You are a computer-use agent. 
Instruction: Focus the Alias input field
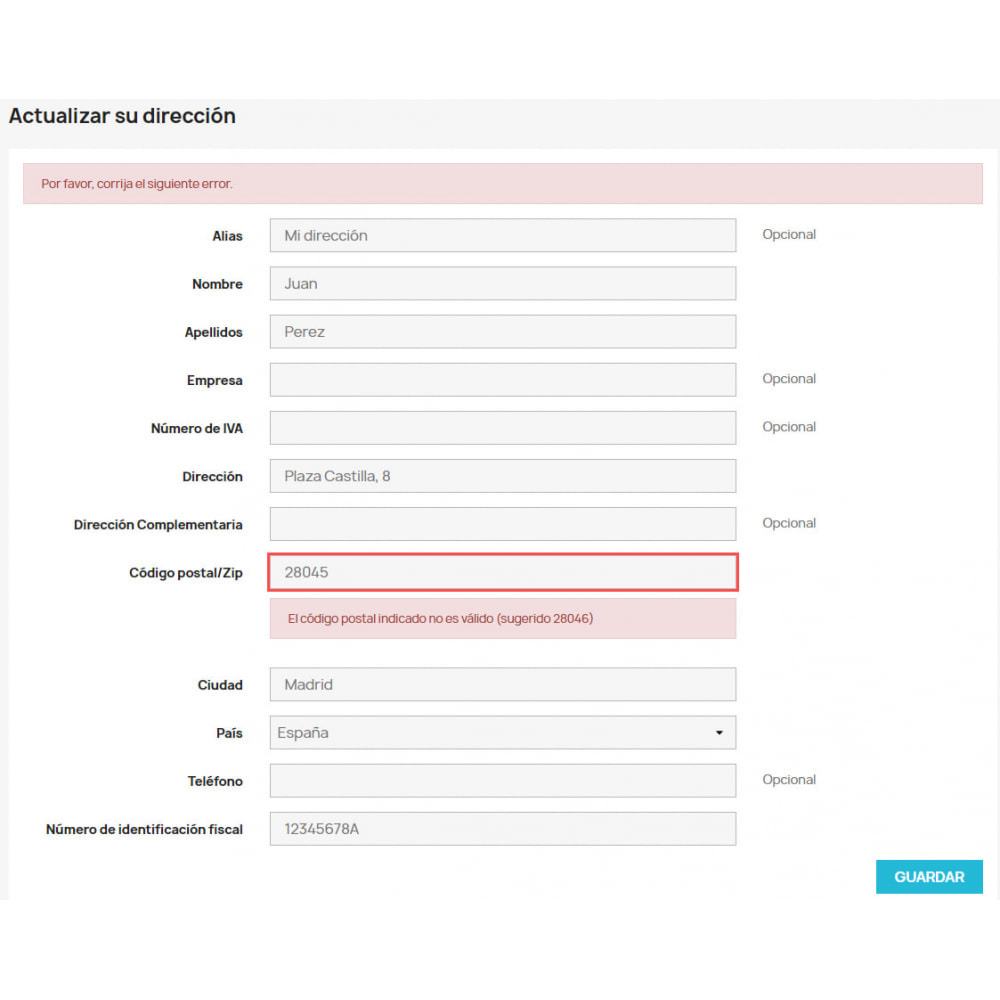tap(502, 236)
